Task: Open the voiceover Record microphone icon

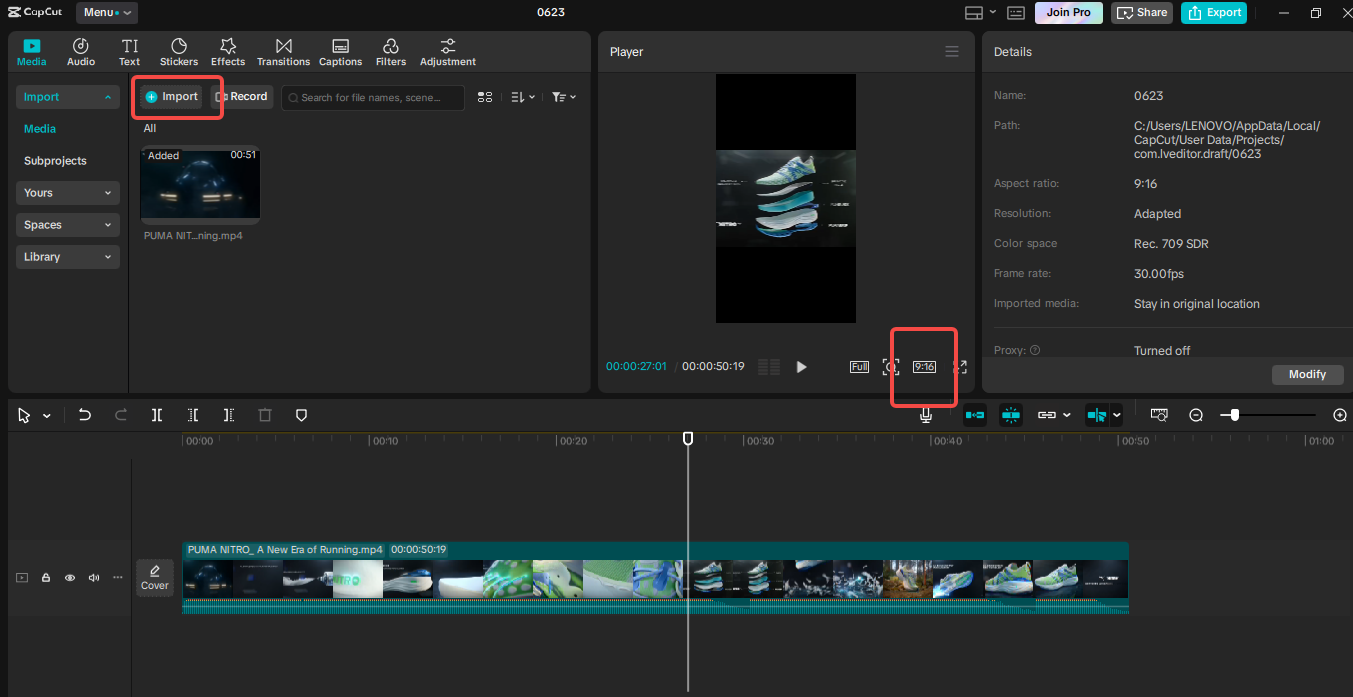Action: click(x=926, y=414)
